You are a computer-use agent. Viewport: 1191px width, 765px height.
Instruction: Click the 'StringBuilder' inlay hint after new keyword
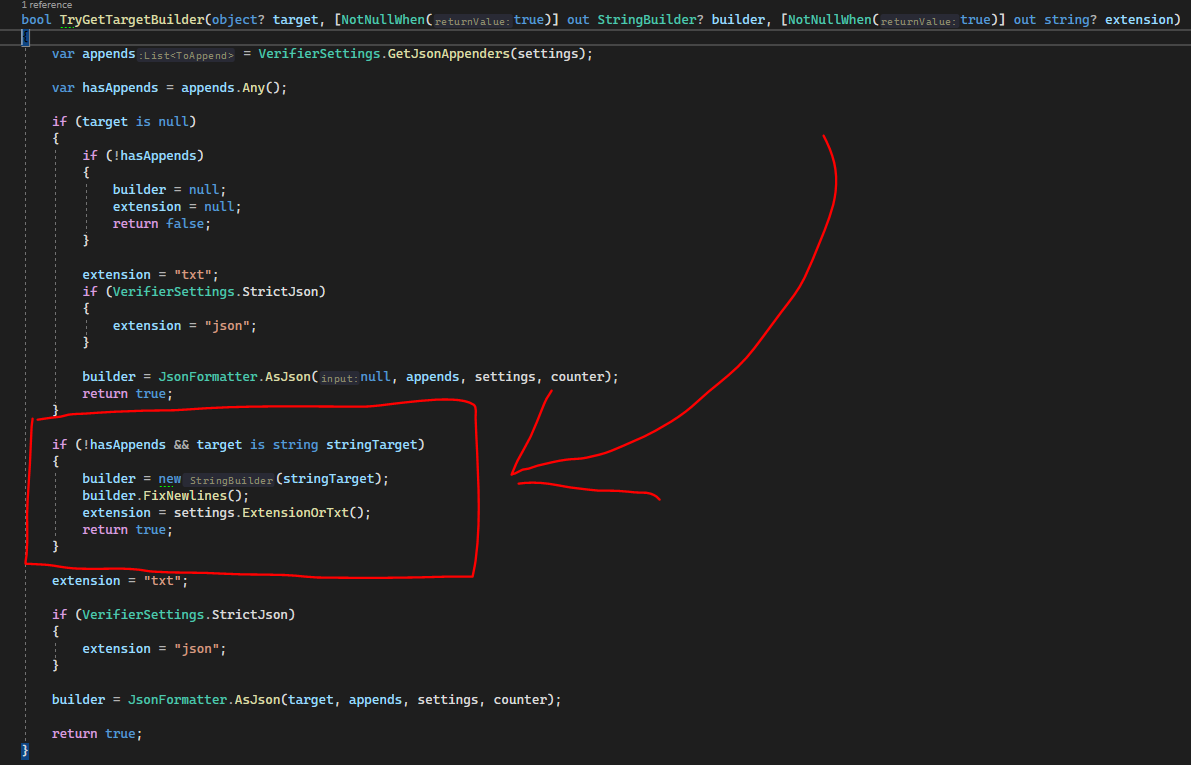pos(231,479)
